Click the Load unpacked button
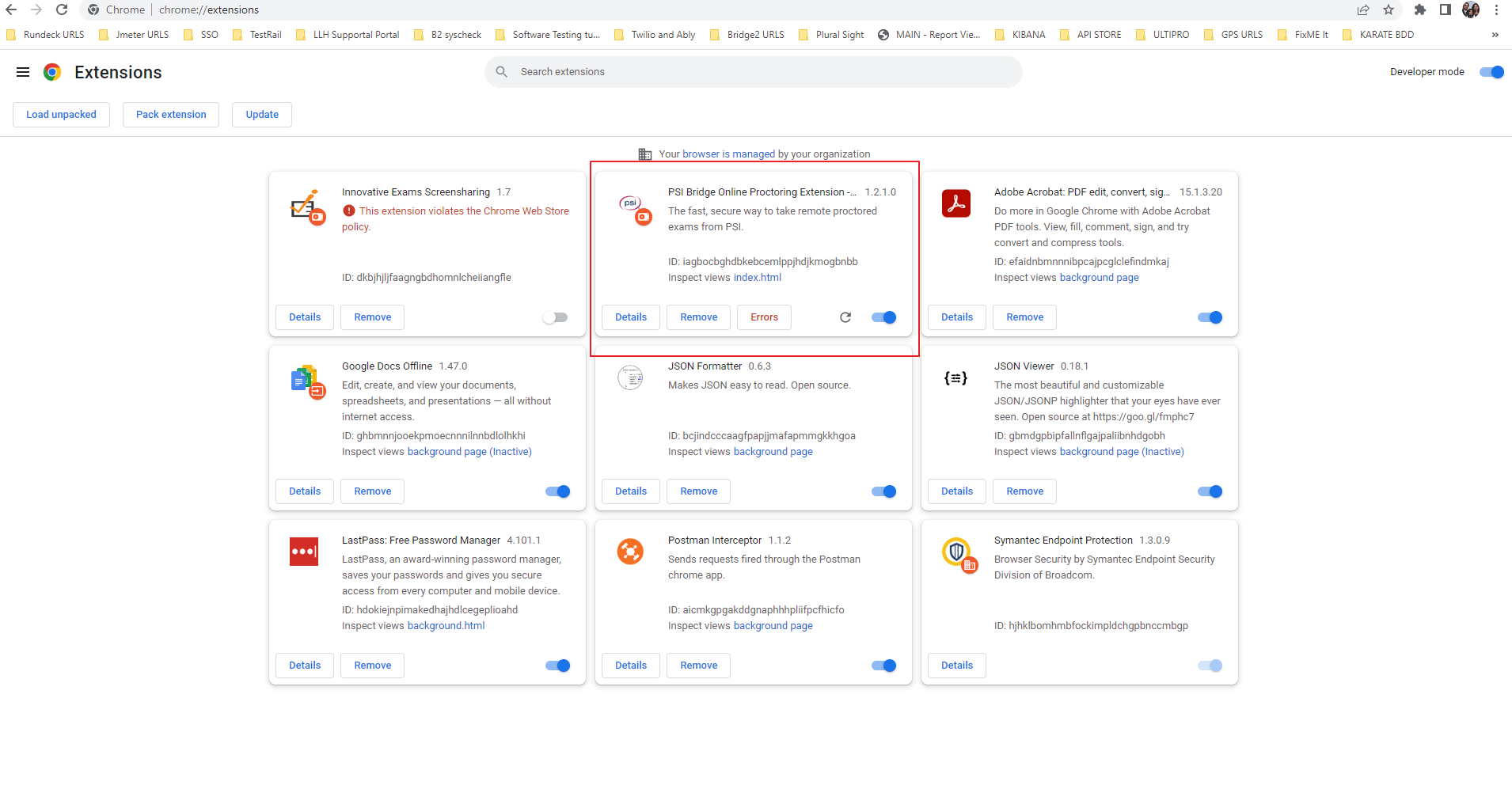 [x=61, y=115]
